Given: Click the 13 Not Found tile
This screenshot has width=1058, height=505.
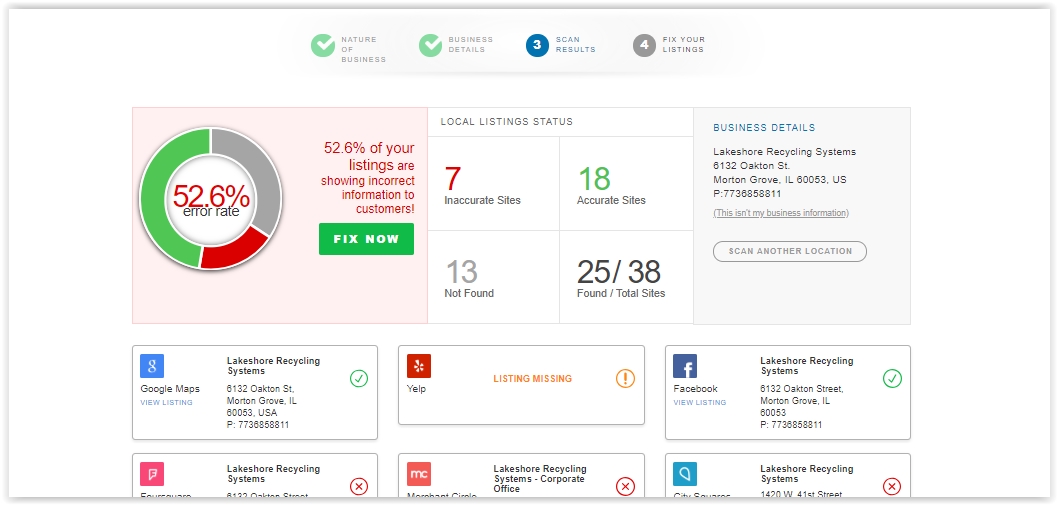Looking at the screenshot, I should pyautogui.click(x=493, y=277).
